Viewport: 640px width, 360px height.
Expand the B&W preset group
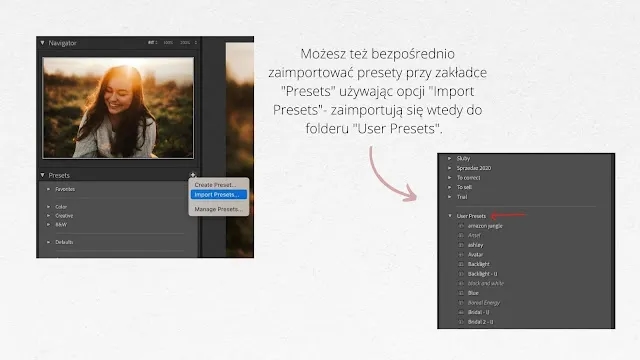pyautogui.click(x=49, y=224)
